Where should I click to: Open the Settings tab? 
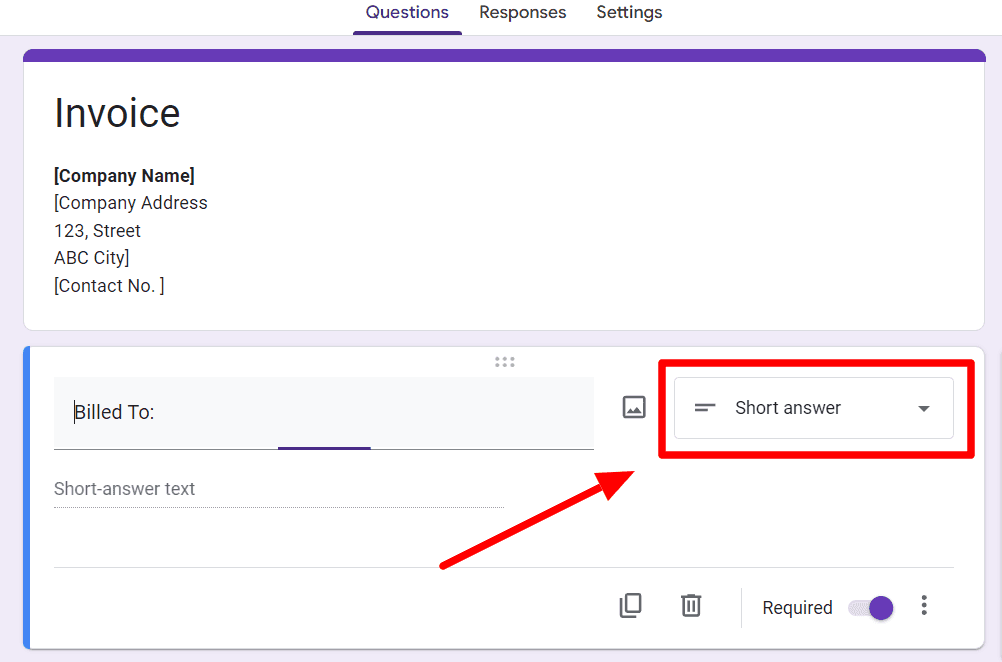[629, 13]
